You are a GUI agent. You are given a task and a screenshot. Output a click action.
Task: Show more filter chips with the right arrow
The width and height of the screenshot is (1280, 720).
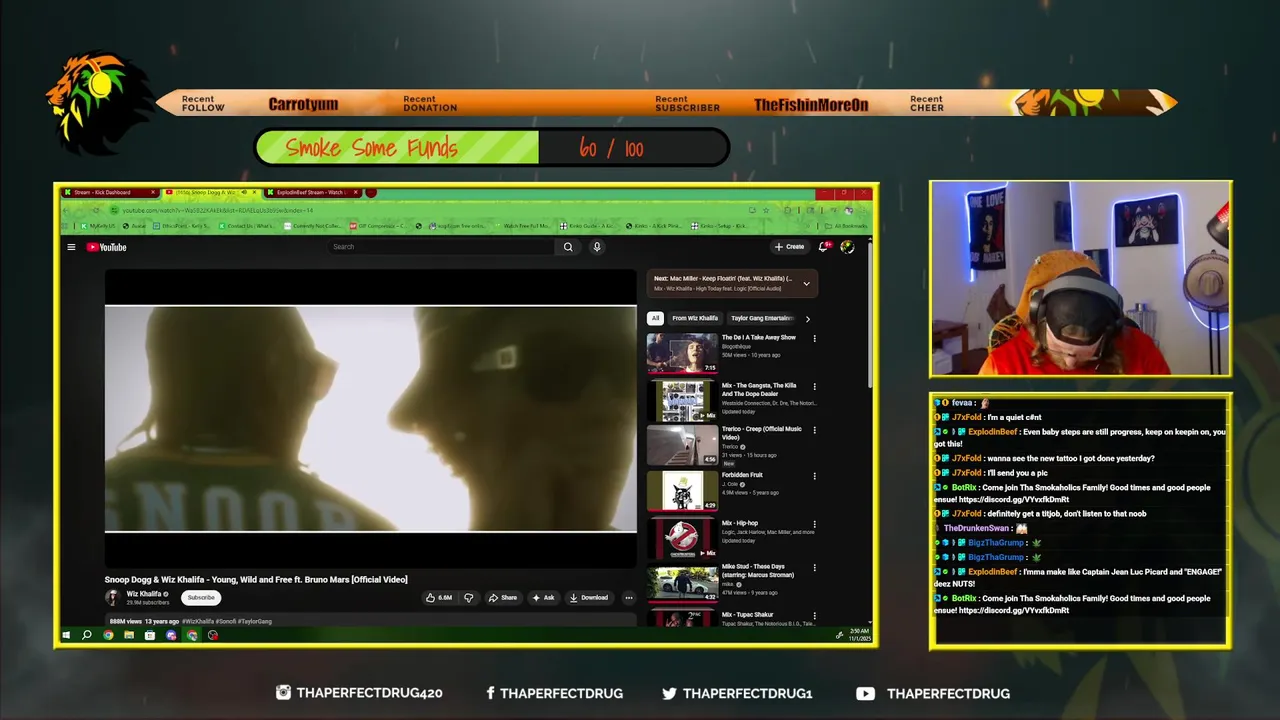click(807, 319)
